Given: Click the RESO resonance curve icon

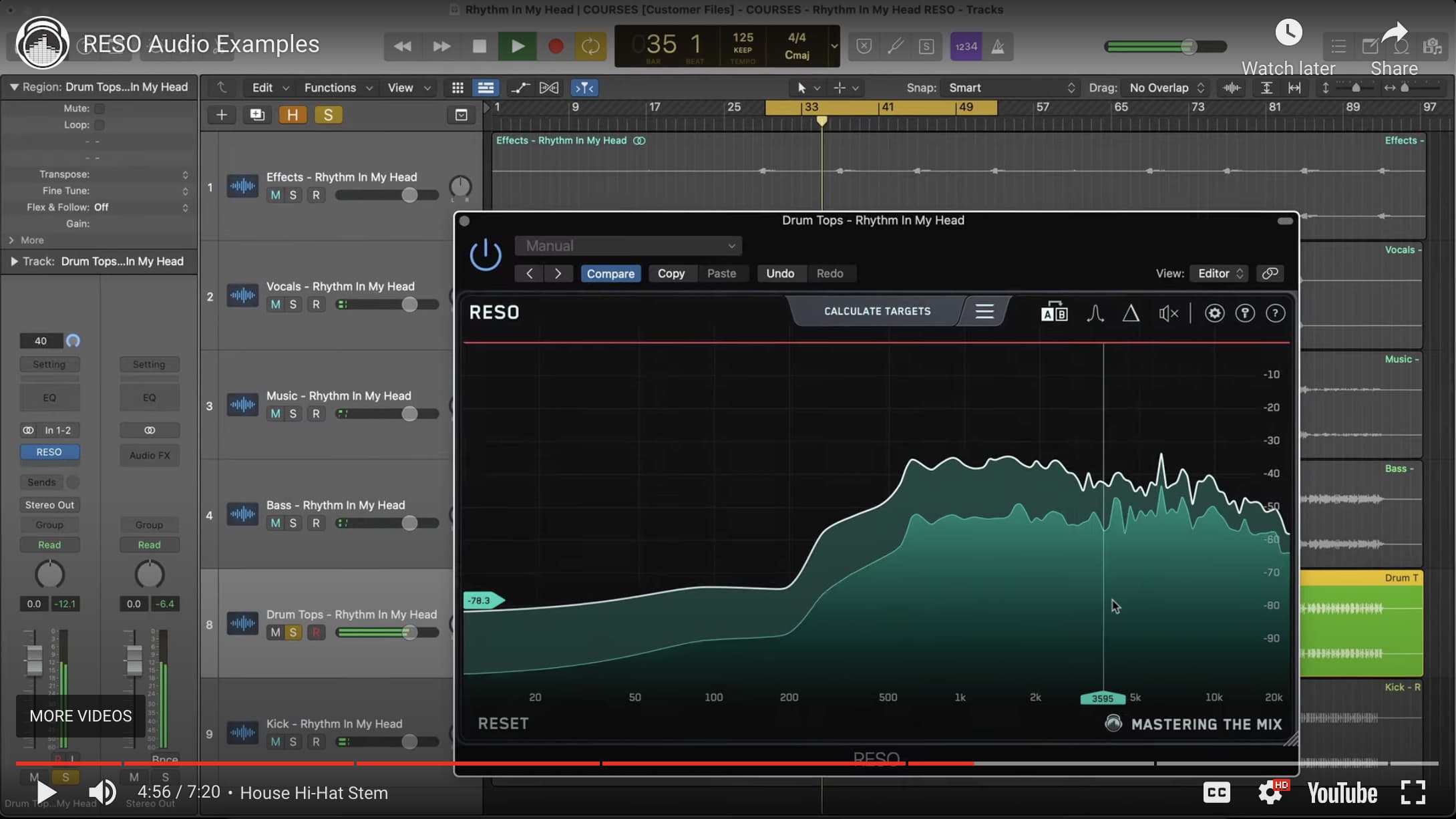Looking at the screenshot, I should pos(1095,313).
